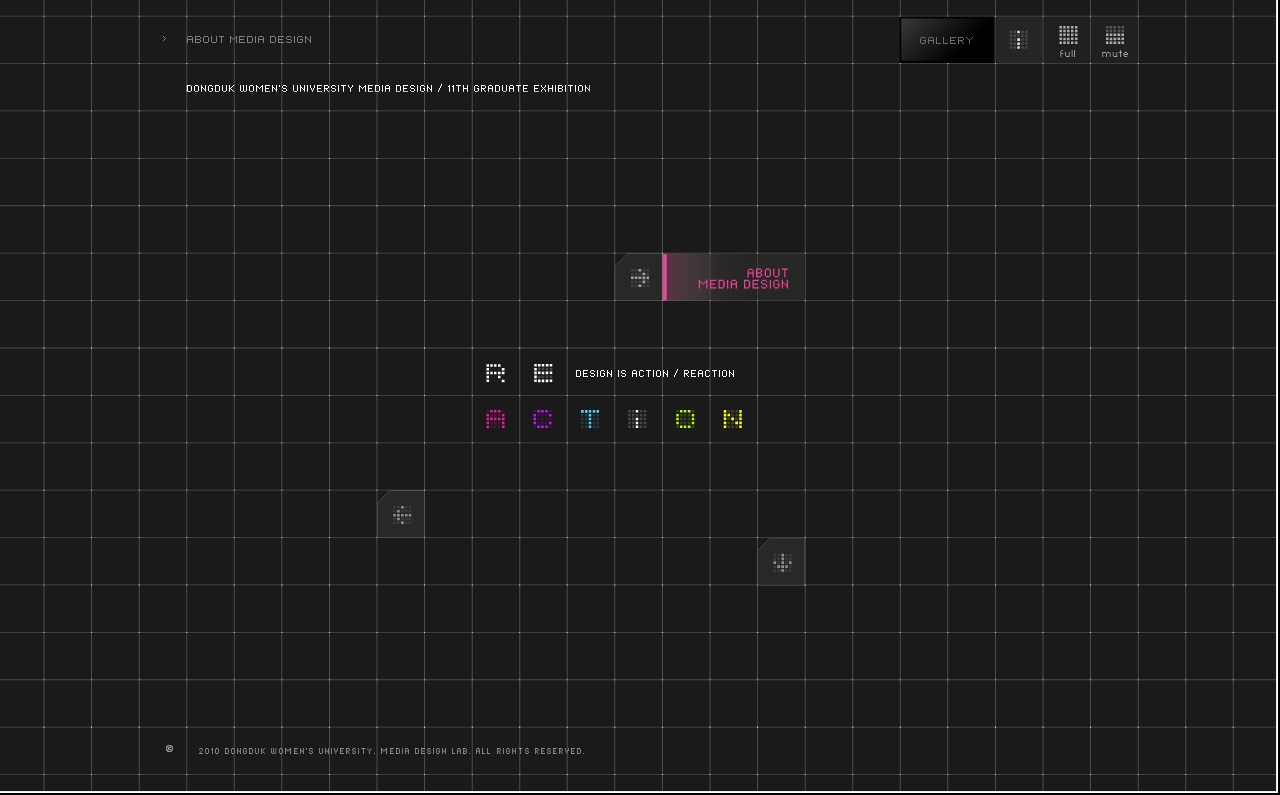The height and width of the screenshot is (795, 1280).
Task: Click the down arrow navigation tile
Action: click(781, 562)
